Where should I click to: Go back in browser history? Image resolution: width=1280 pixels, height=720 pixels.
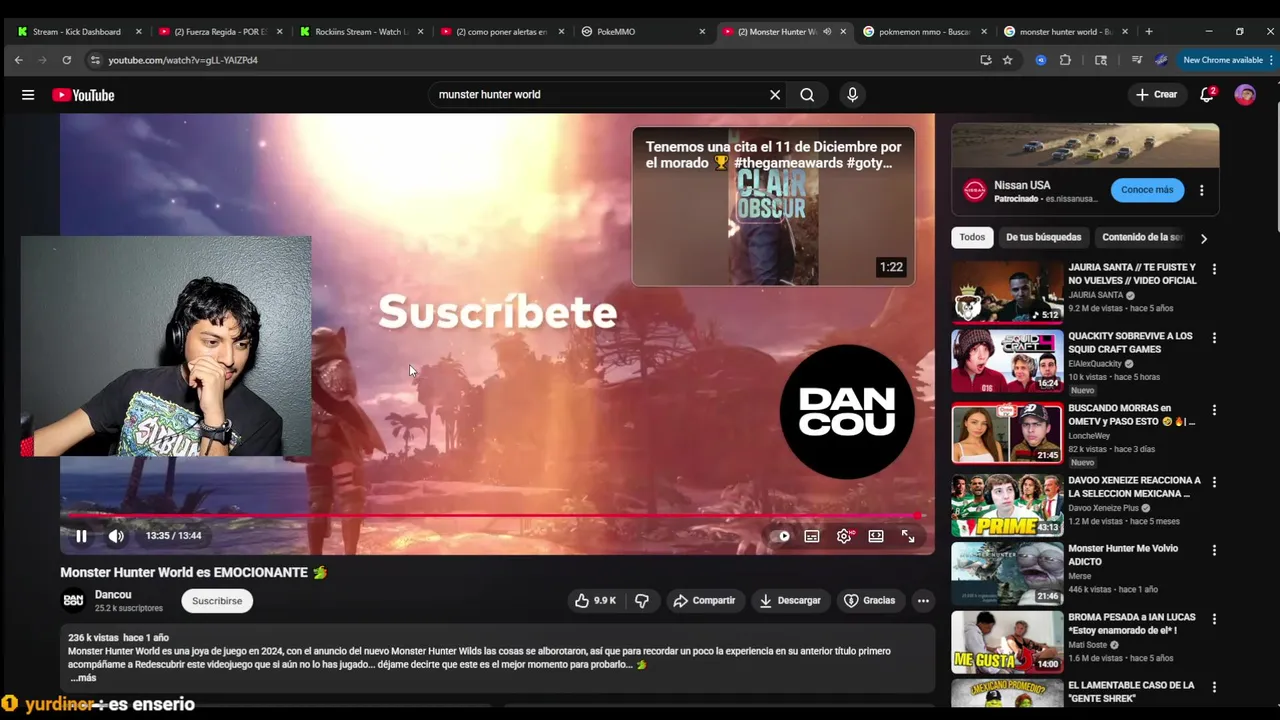(19, 60)
